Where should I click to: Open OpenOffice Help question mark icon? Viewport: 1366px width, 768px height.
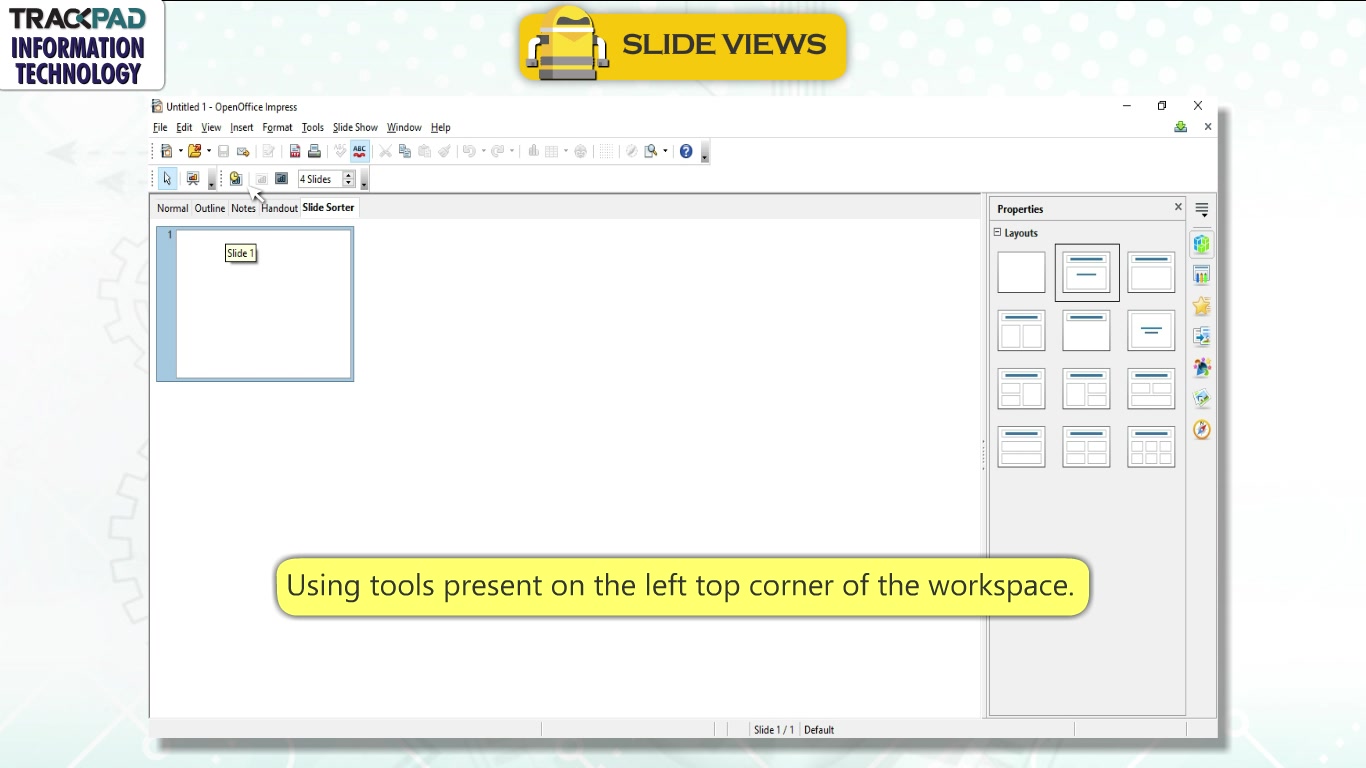pos(686,151)
